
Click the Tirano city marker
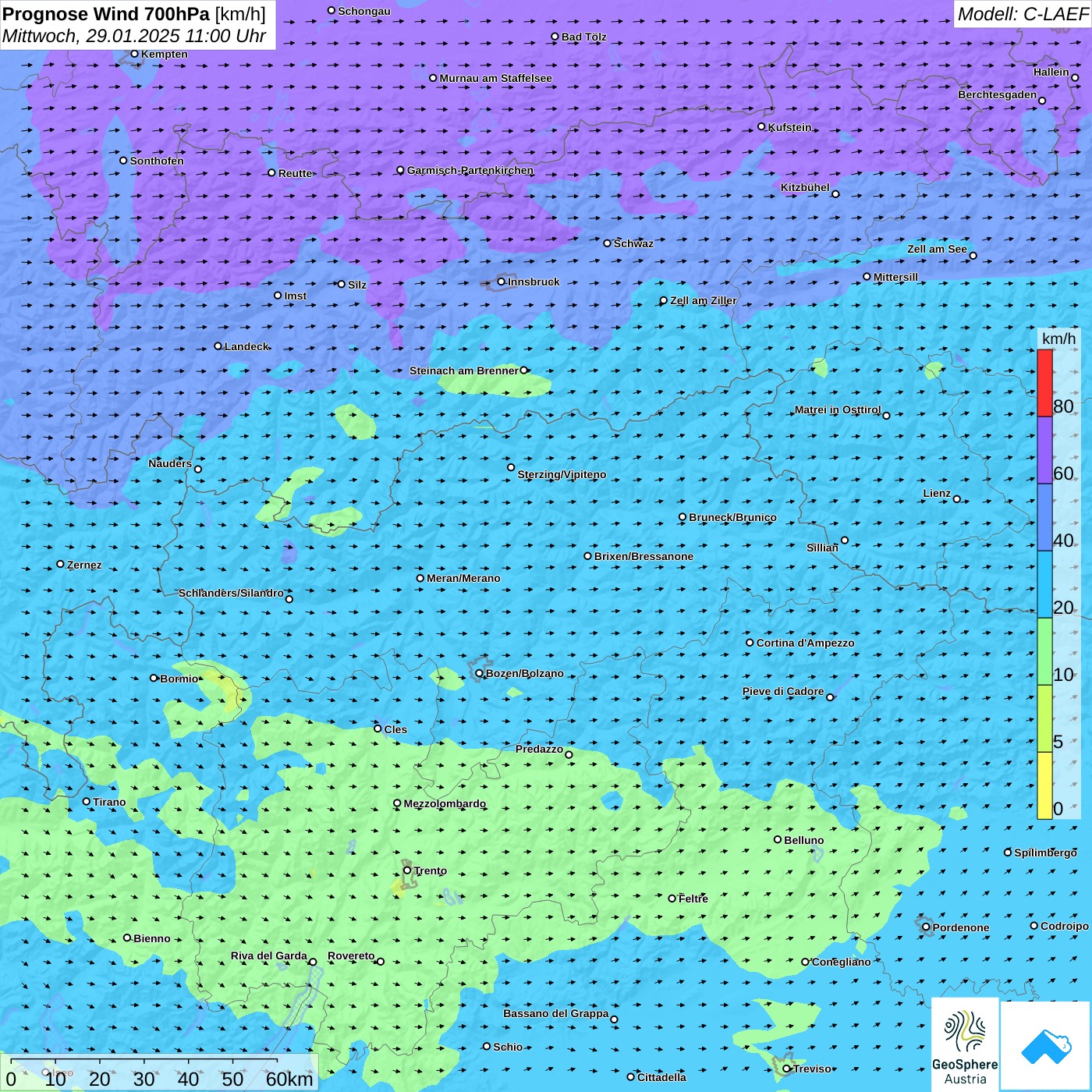[x=87, y=801]
